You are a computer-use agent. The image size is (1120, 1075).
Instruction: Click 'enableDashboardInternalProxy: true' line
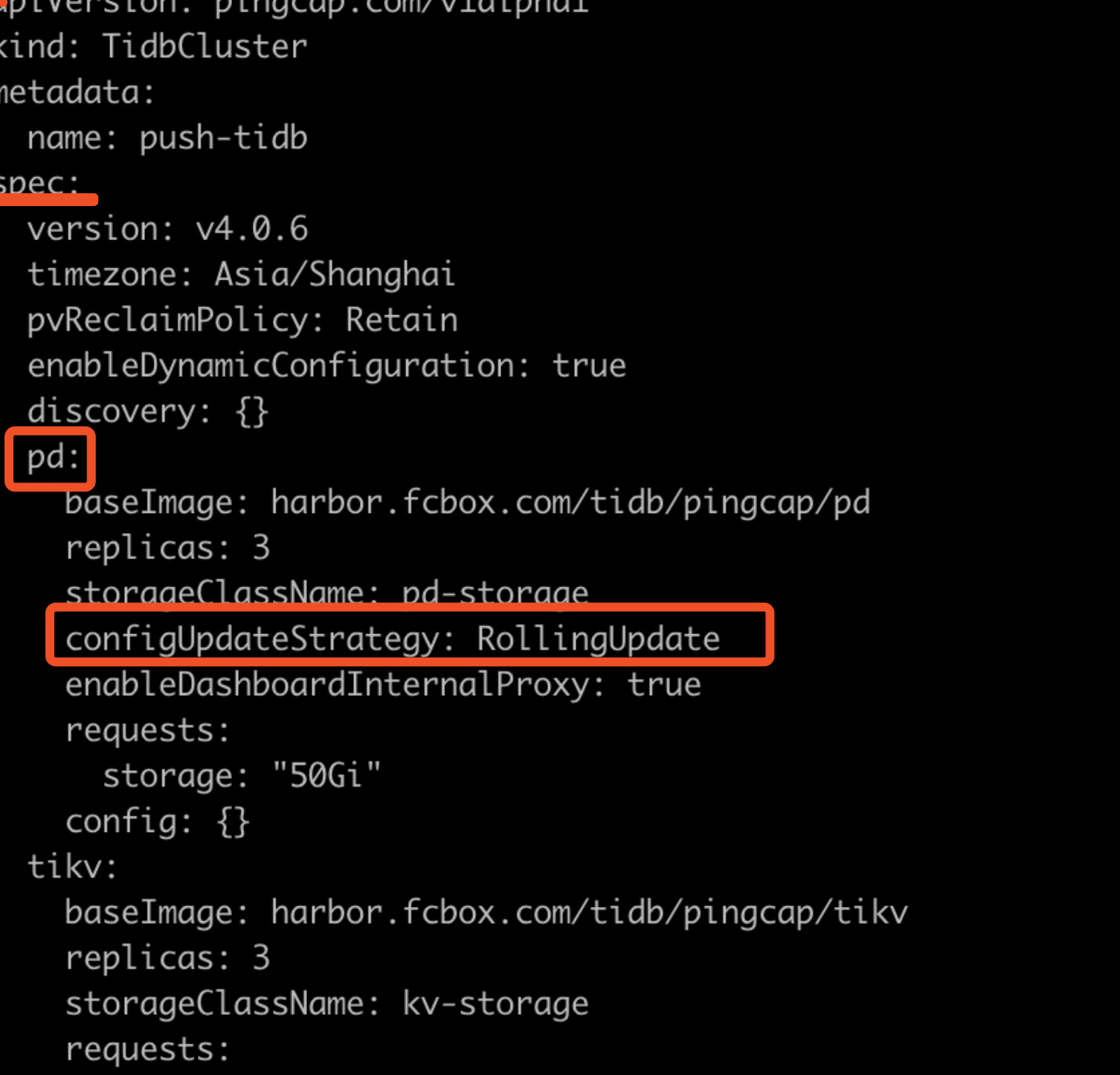pos(383,685)
